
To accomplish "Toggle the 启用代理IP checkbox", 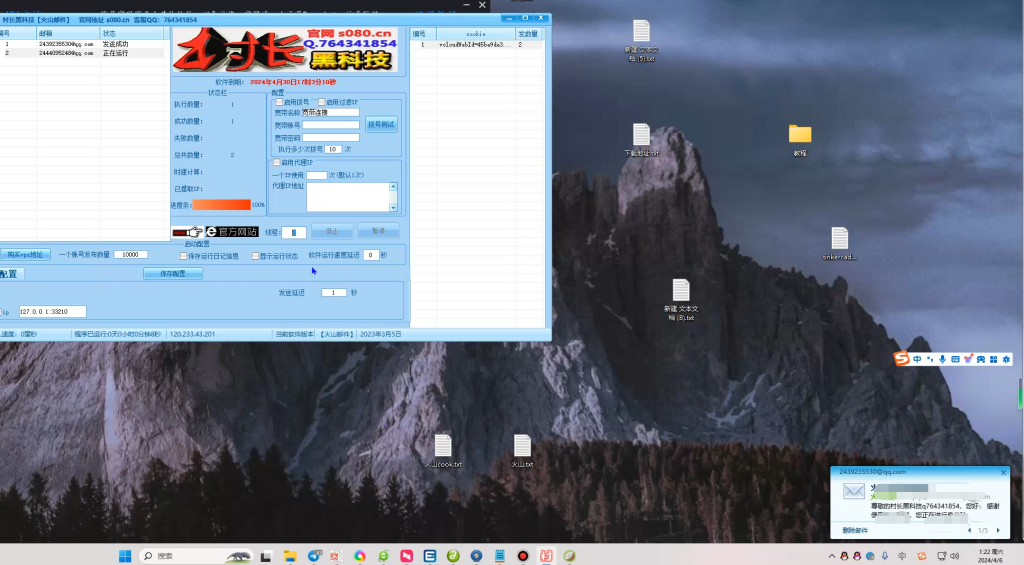I will point(277,162).
